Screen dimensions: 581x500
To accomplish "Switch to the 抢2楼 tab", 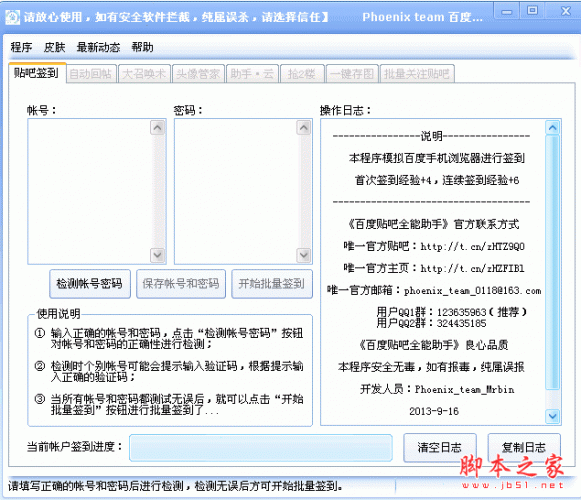I will click(302, 74).
